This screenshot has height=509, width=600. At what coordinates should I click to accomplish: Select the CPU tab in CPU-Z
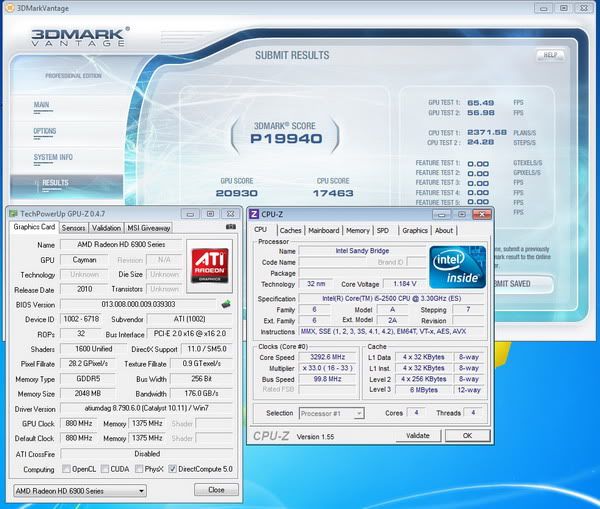261,230
